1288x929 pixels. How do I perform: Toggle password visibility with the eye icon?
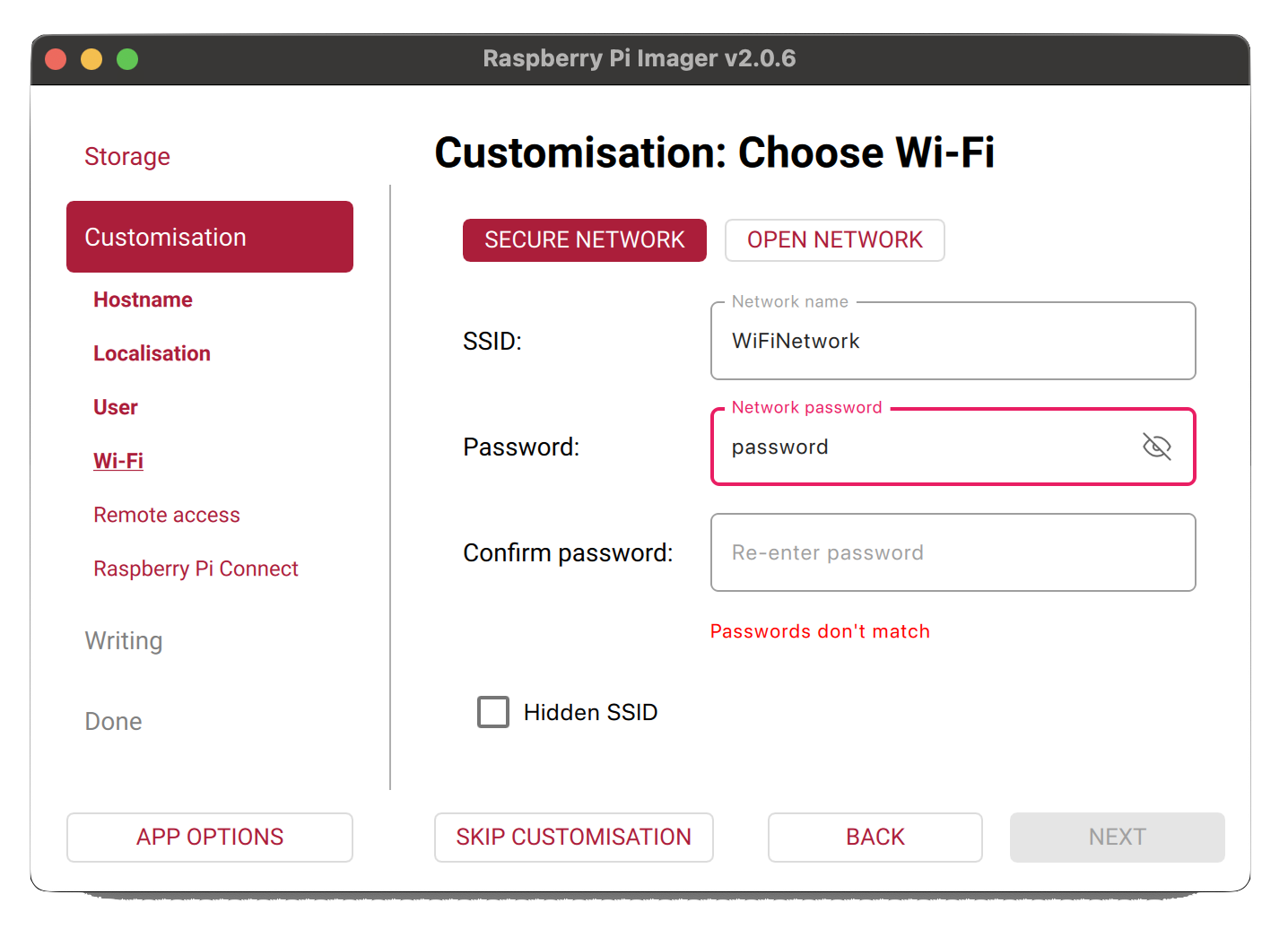(1157, 446)
